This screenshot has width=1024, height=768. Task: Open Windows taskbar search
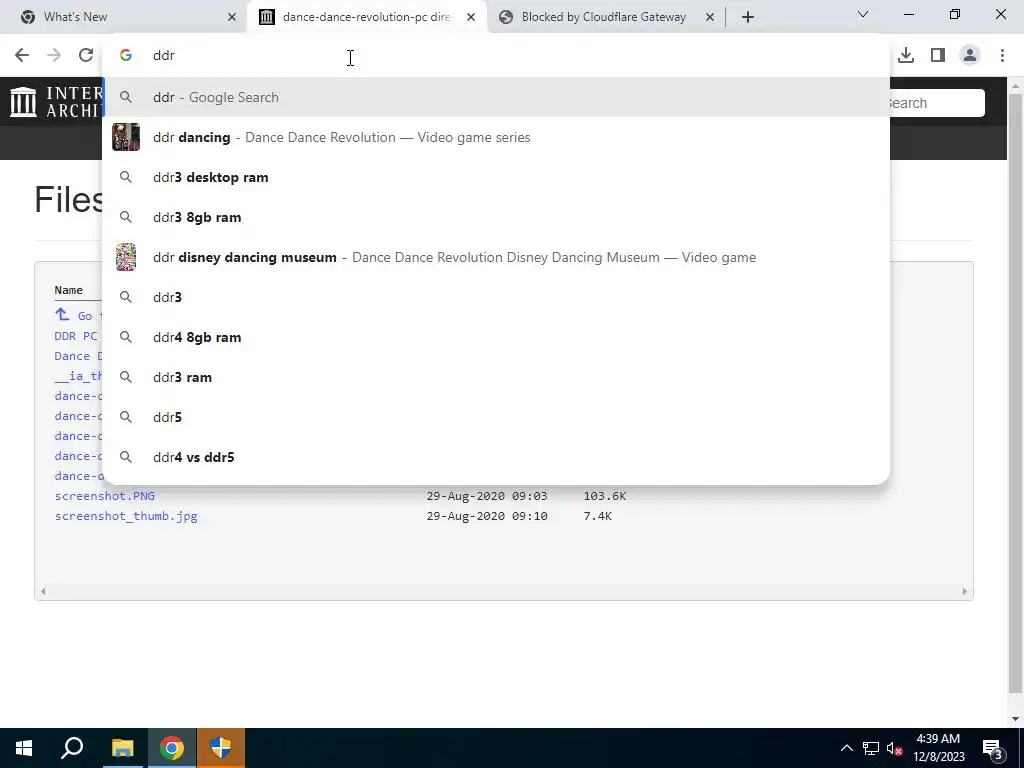click(x=72, y=748)
